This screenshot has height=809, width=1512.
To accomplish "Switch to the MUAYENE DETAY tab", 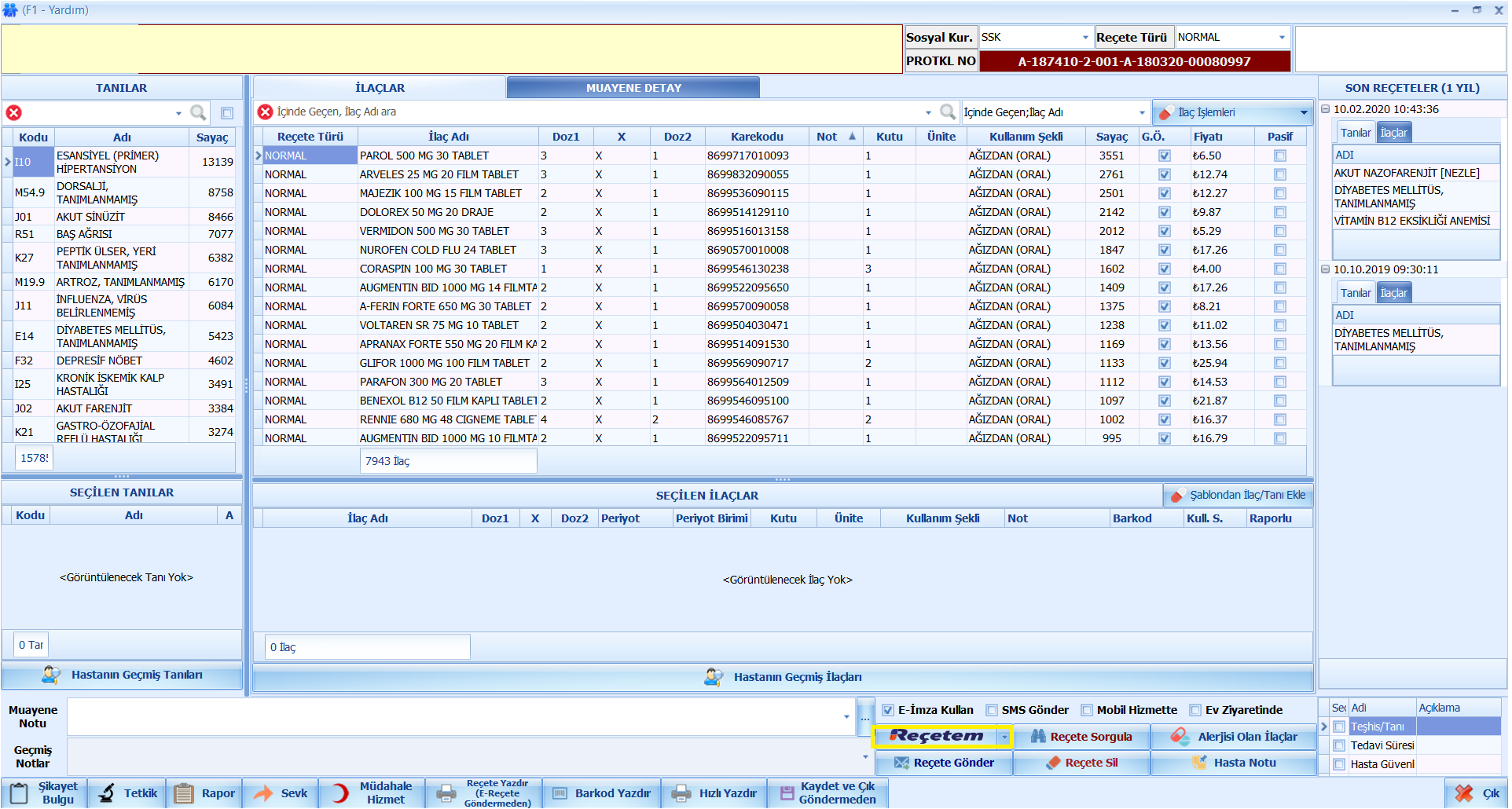I will [633, 88].
